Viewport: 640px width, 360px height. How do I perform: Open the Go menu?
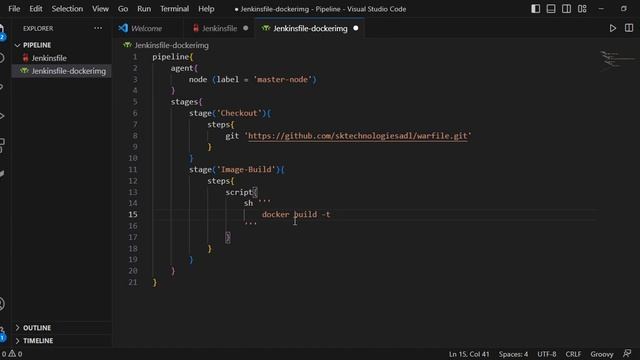(122, 9)
